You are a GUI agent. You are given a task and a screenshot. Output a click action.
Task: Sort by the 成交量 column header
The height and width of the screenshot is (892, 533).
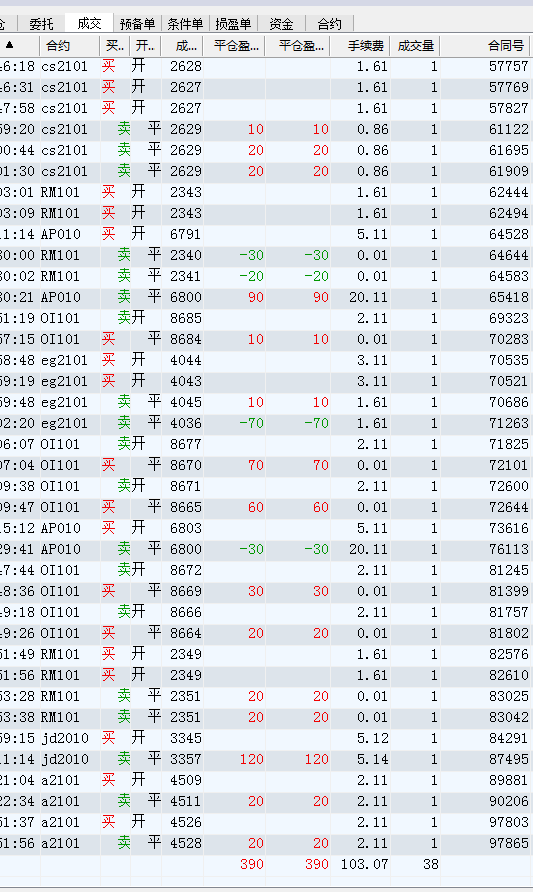click(415, 46)
